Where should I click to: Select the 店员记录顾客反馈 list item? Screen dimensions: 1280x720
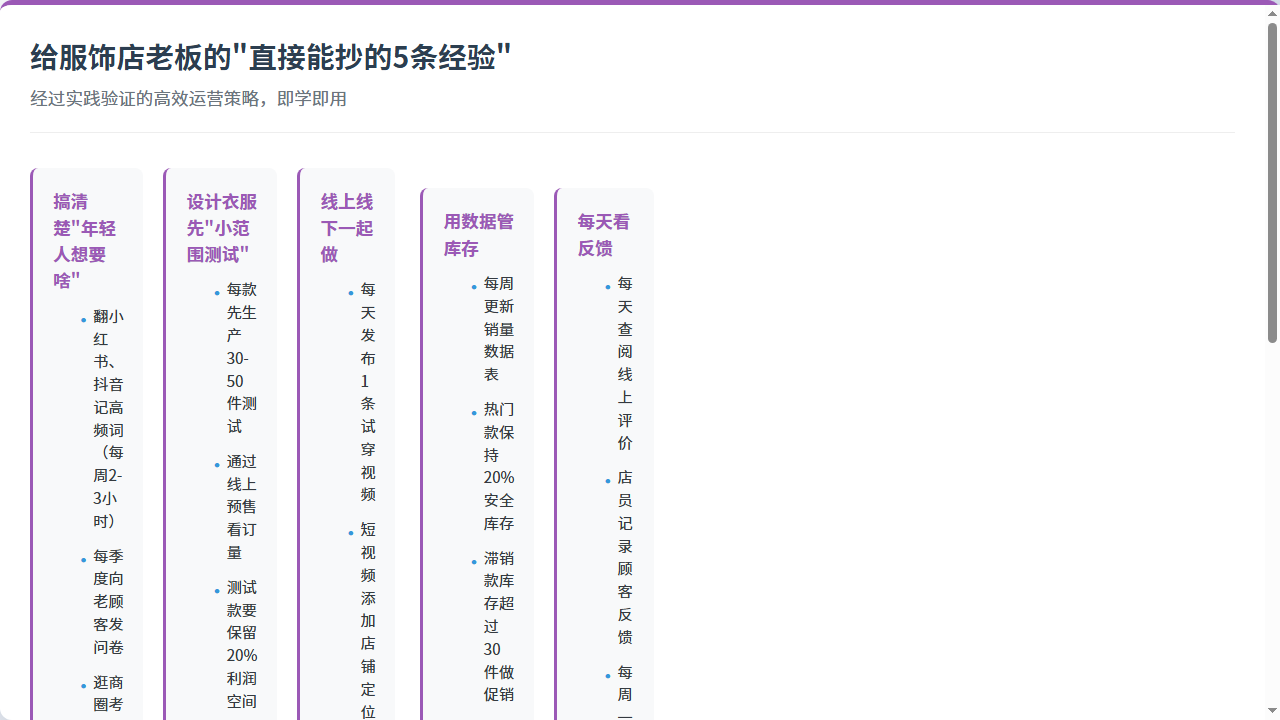click(625, 557)
